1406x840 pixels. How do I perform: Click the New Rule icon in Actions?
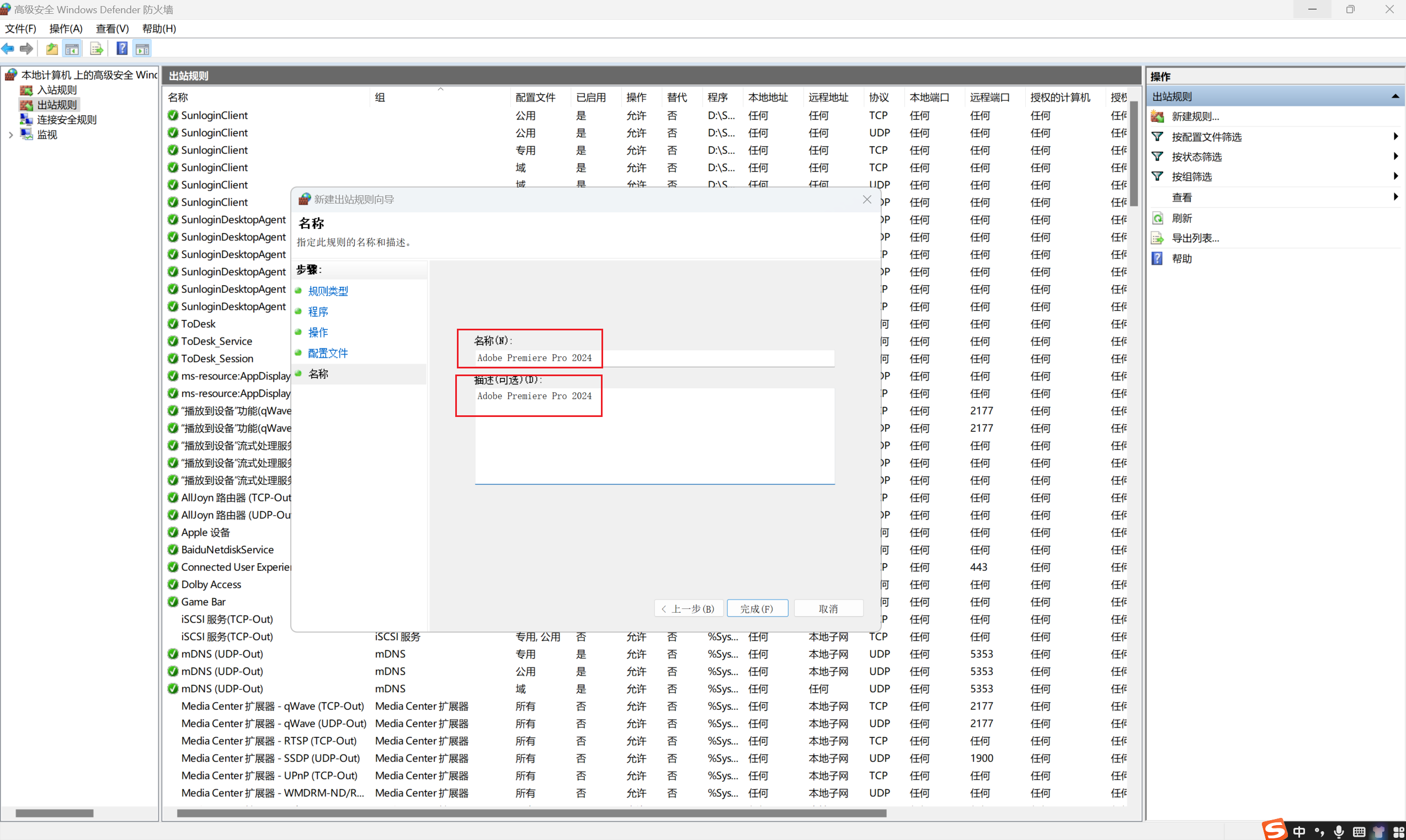tap(1158, 116)
